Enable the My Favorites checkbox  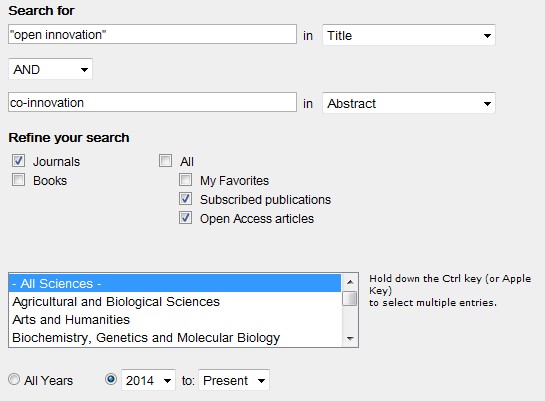click(185, 180)
